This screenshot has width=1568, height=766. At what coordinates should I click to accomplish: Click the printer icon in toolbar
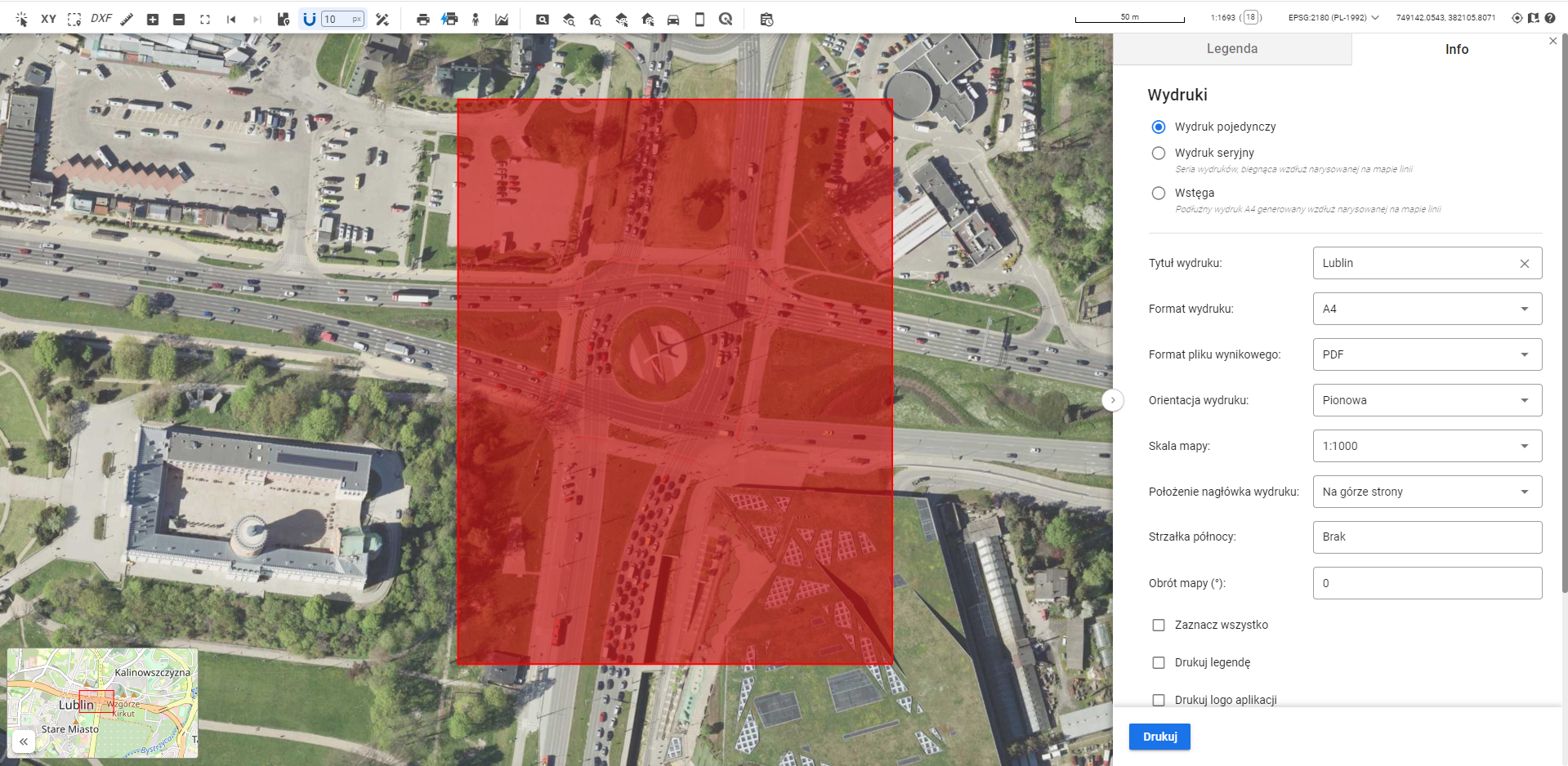422,19
